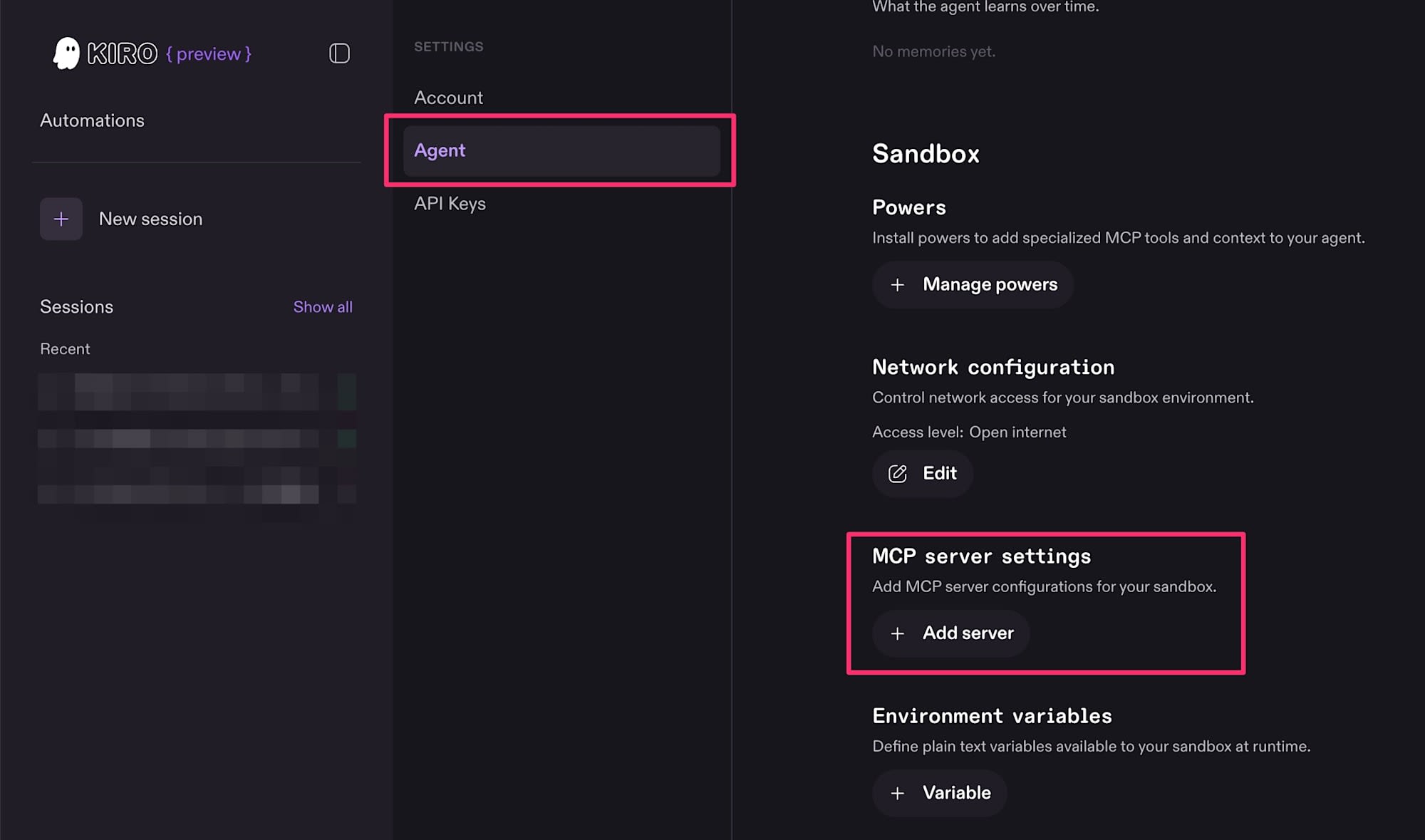This screenshot has height=840, width=1425.
Task: Click the Recent label in sidebar
Action: (x=65, y=349)
